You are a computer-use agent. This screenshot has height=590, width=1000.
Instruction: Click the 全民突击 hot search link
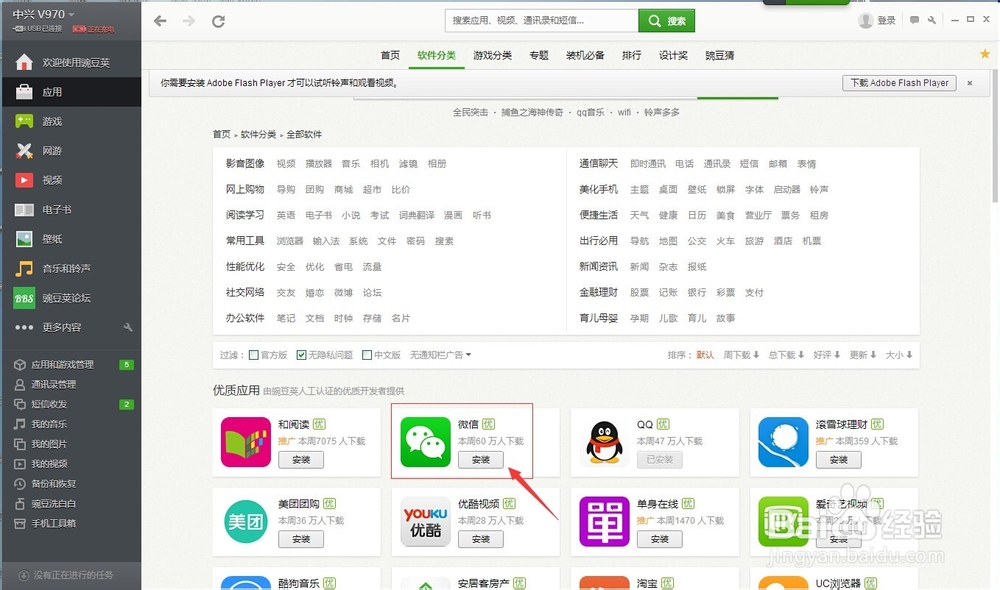(470, 112)
